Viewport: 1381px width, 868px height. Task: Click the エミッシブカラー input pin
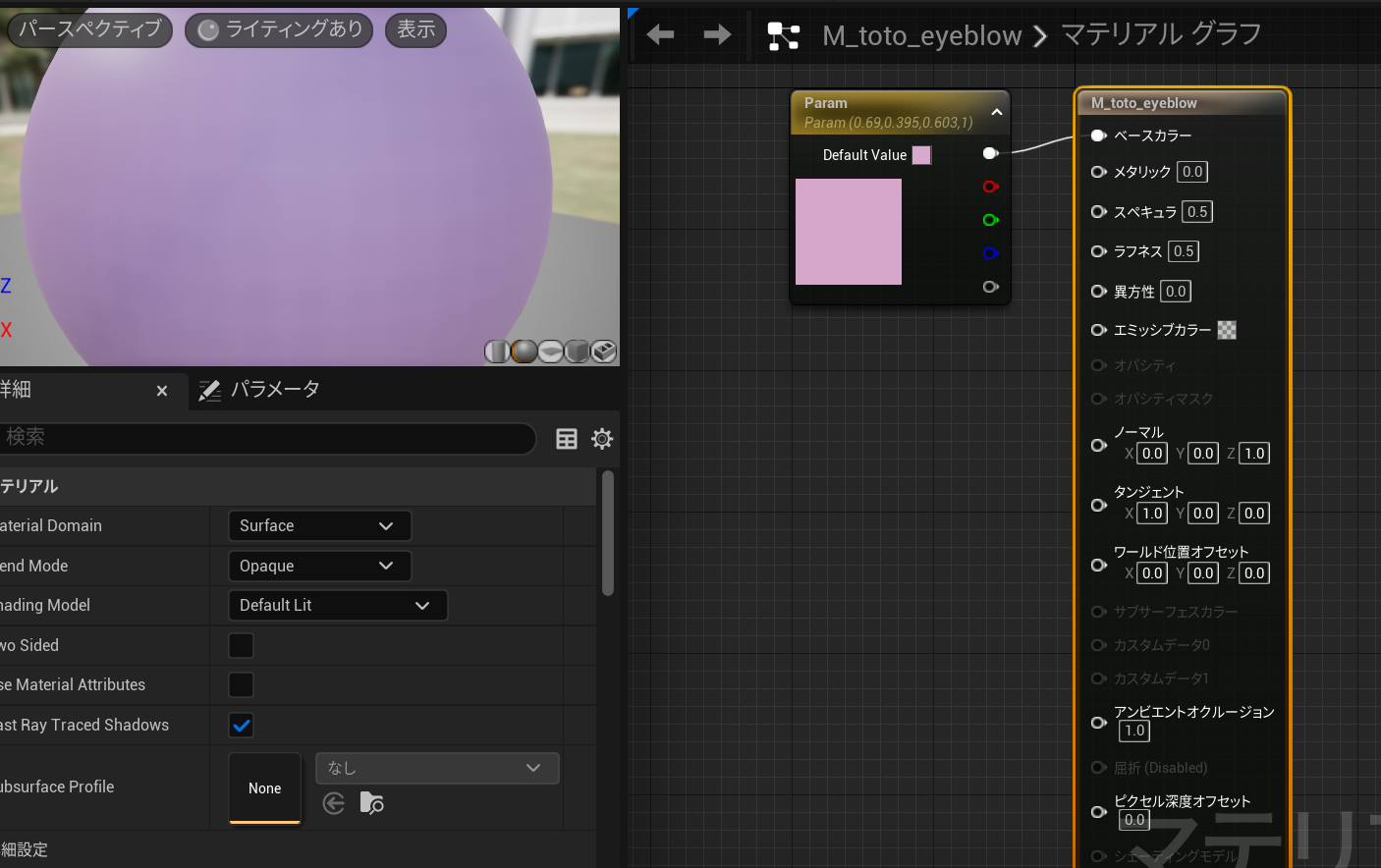point(1099,330)
